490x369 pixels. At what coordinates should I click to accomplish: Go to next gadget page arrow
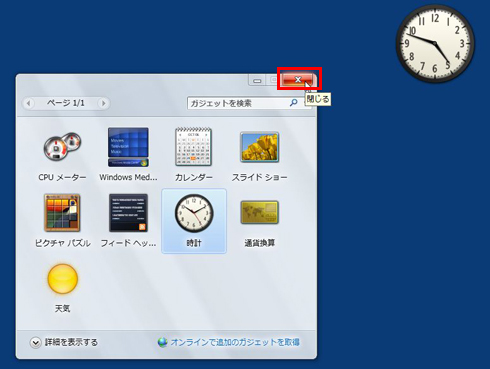click(x=103, y=103)
